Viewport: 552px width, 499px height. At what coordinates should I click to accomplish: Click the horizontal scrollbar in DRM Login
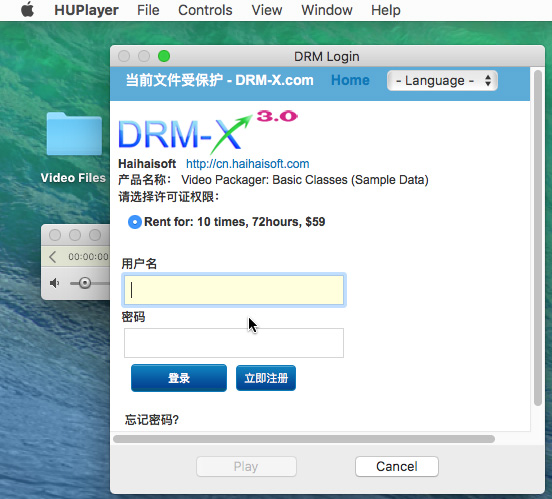coord(304,439)
